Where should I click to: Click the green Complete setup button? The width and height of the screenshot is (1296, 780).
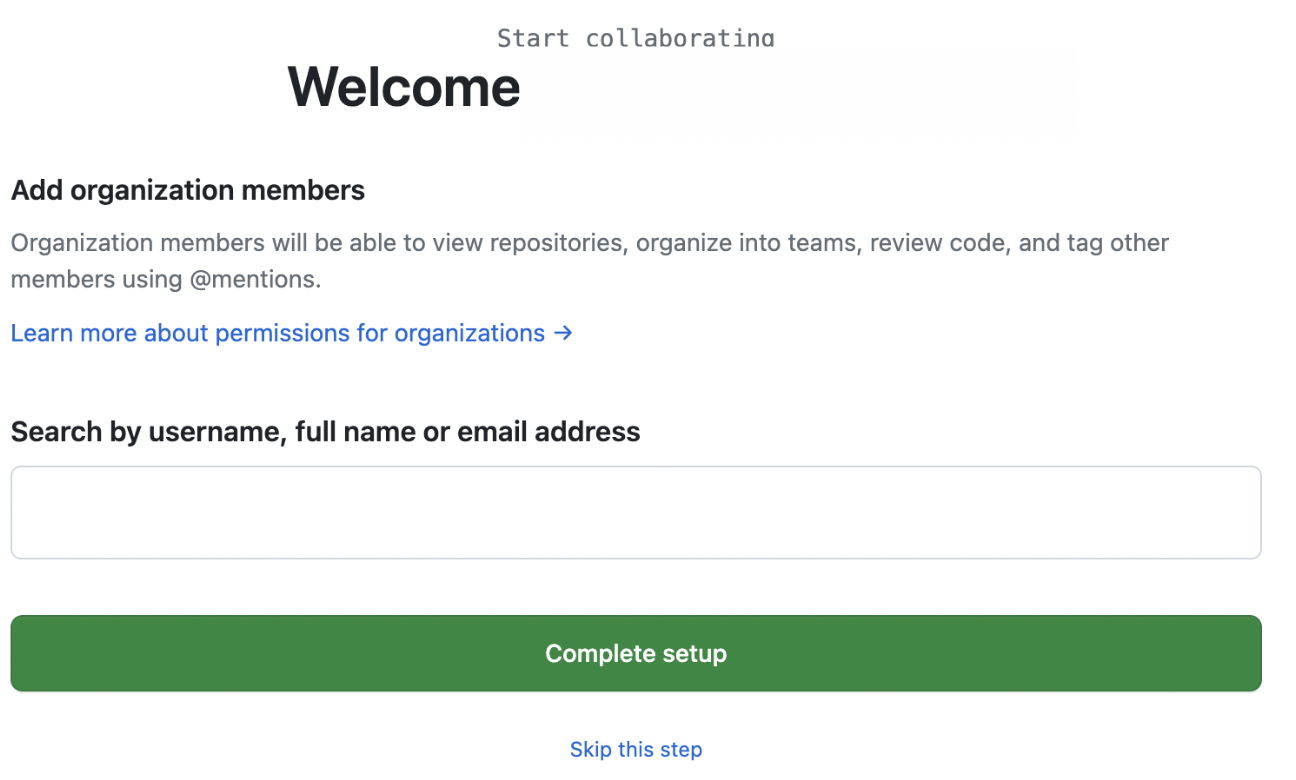pyautogui.click(x=636, y=653)
